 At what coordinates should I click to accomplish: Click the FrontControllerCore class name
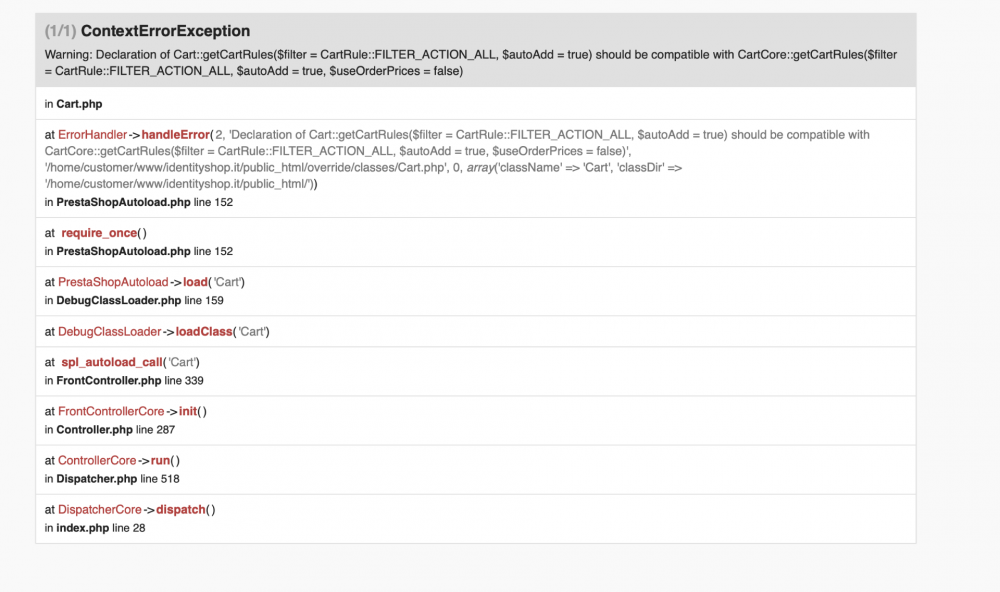tap(111, 411)
